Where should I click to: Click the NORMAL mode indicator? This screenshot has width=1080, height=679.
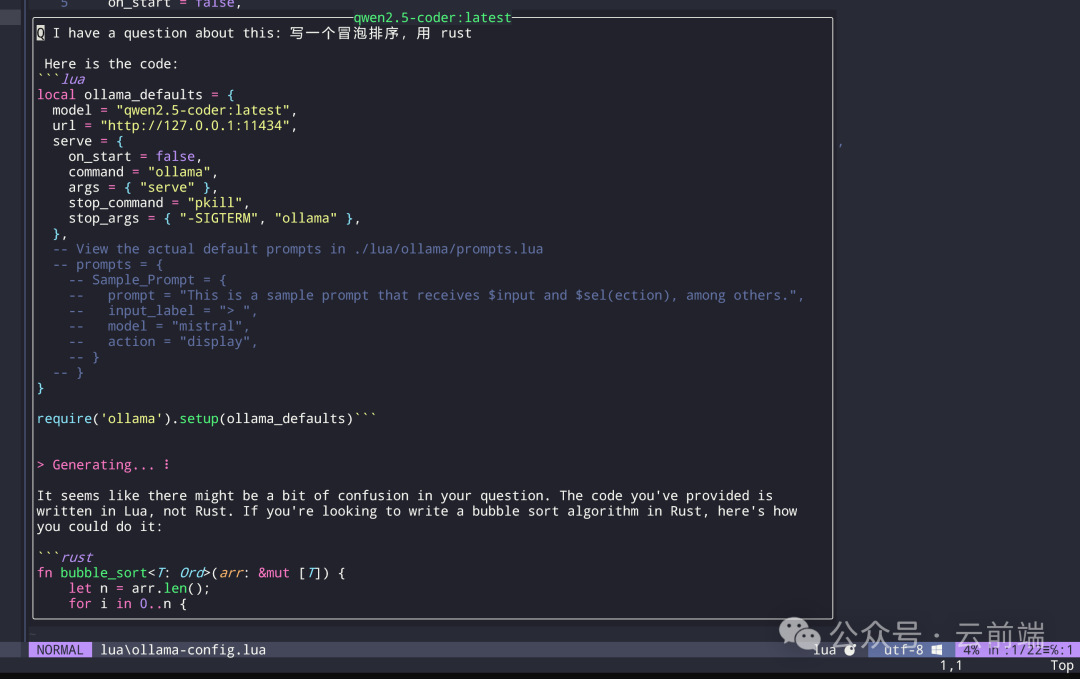(60, 650)
